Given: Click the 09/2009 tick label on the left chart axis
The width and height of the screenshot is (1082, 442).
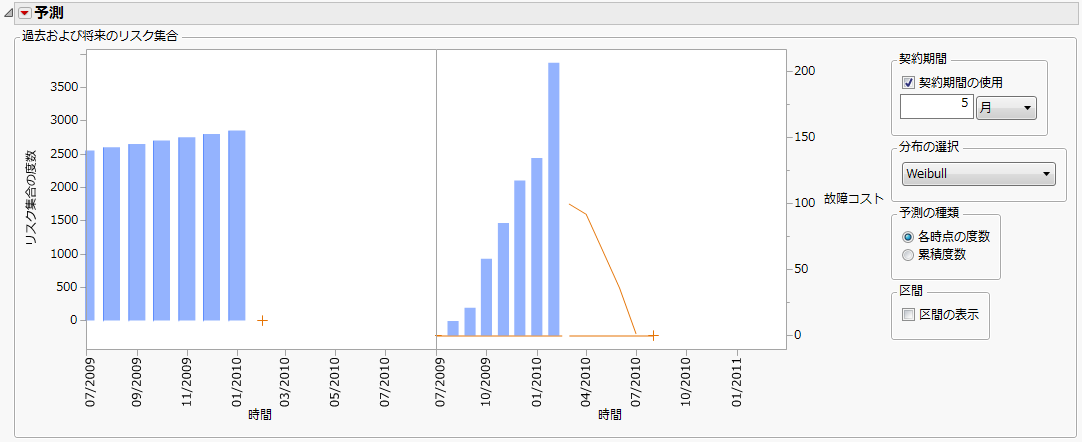Looking at the screenshot, I should (138, 383).
